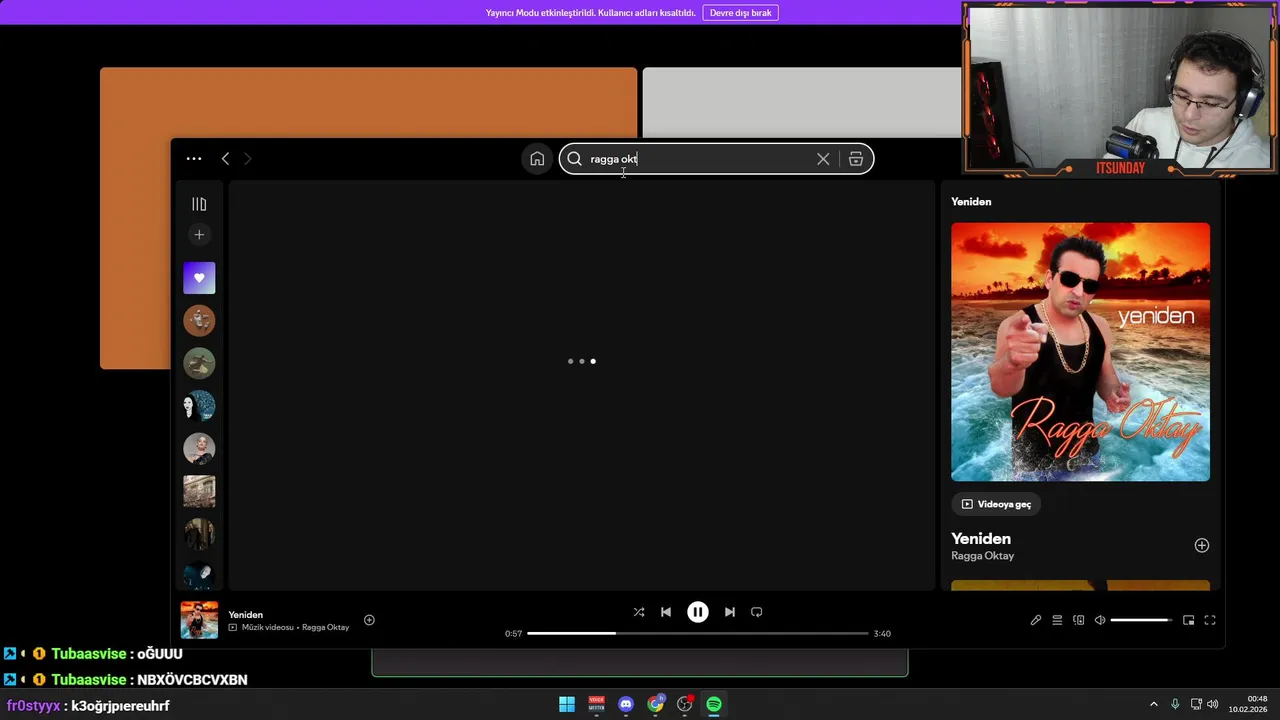
Task: Open the Browse icon in search bar
Action: click(856, 159)
